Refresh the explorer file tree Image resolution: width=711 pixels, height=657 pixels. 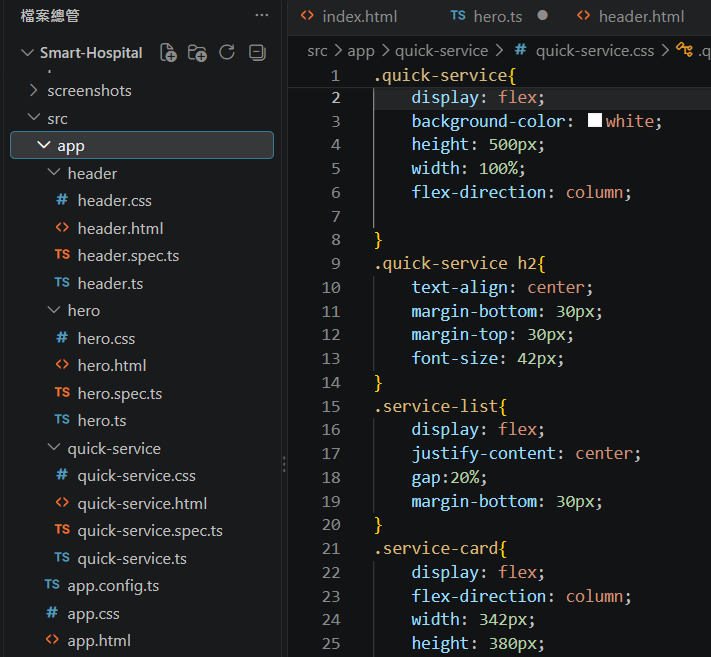(x=227, y=53)
